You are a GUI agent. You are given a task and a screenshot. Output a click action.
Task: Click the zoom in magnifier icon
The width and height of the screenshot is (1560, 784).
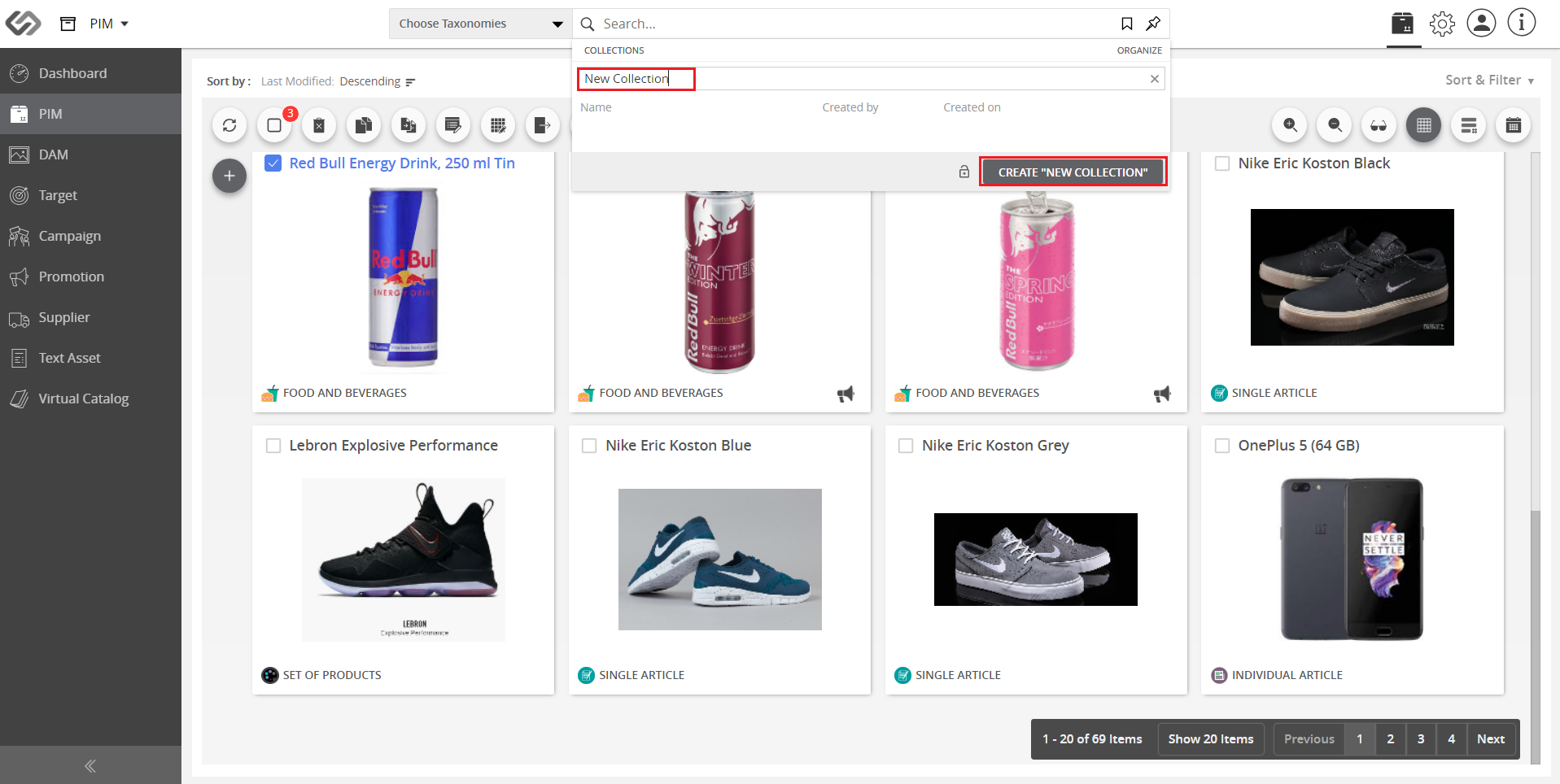1290,125
